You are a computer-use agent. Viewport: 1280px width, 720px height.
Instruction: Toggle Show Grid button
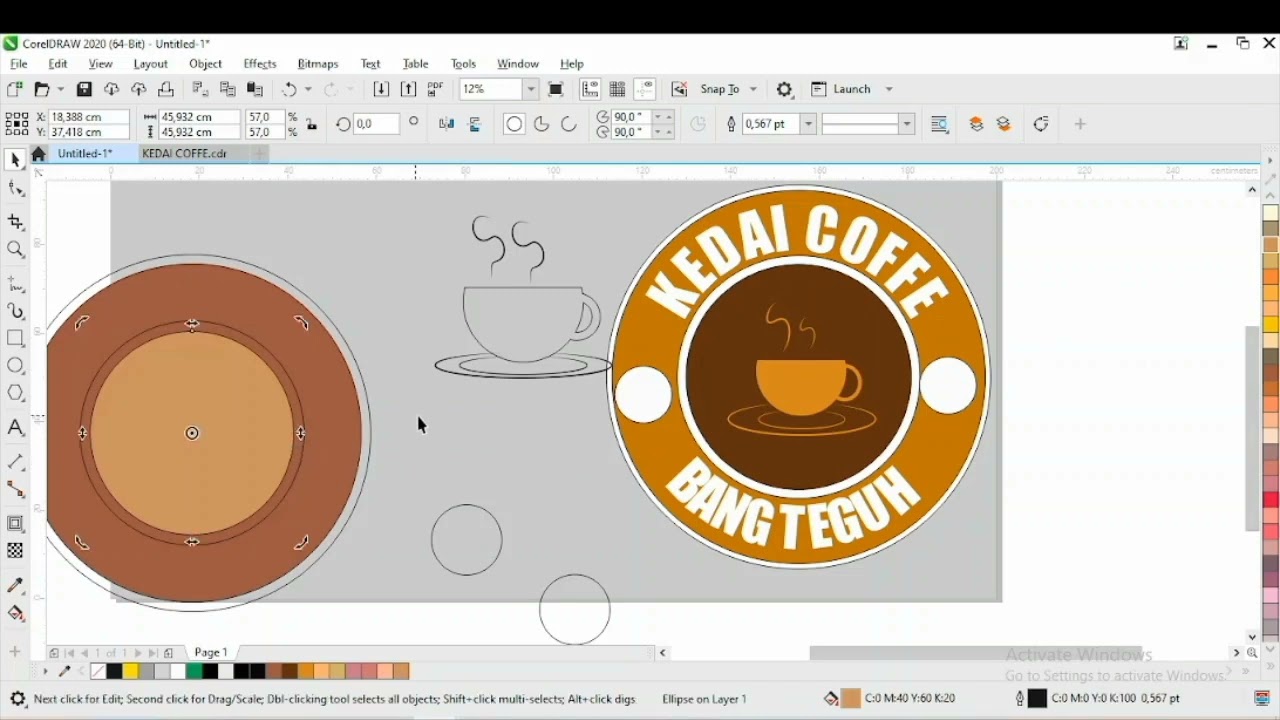pos(617,90)
